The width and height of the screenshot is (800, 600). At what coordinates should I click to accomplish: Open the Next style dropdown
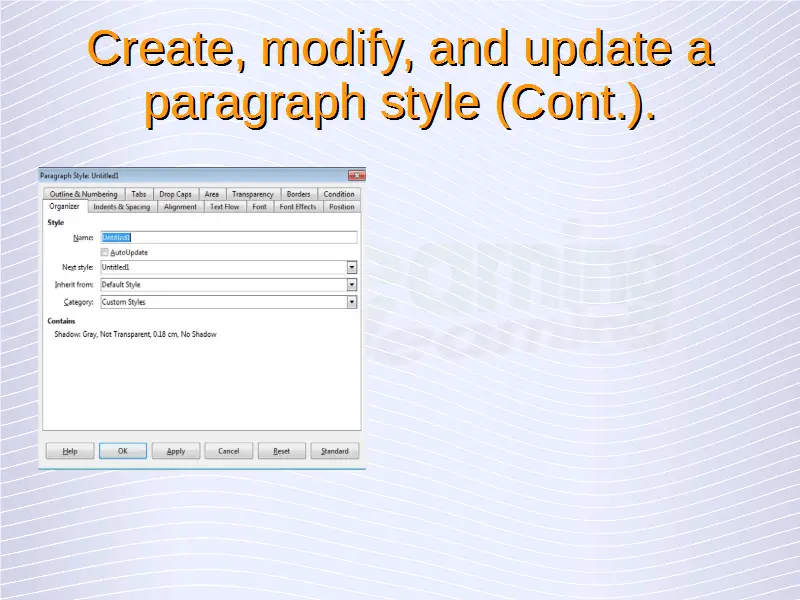pos(352,268)
